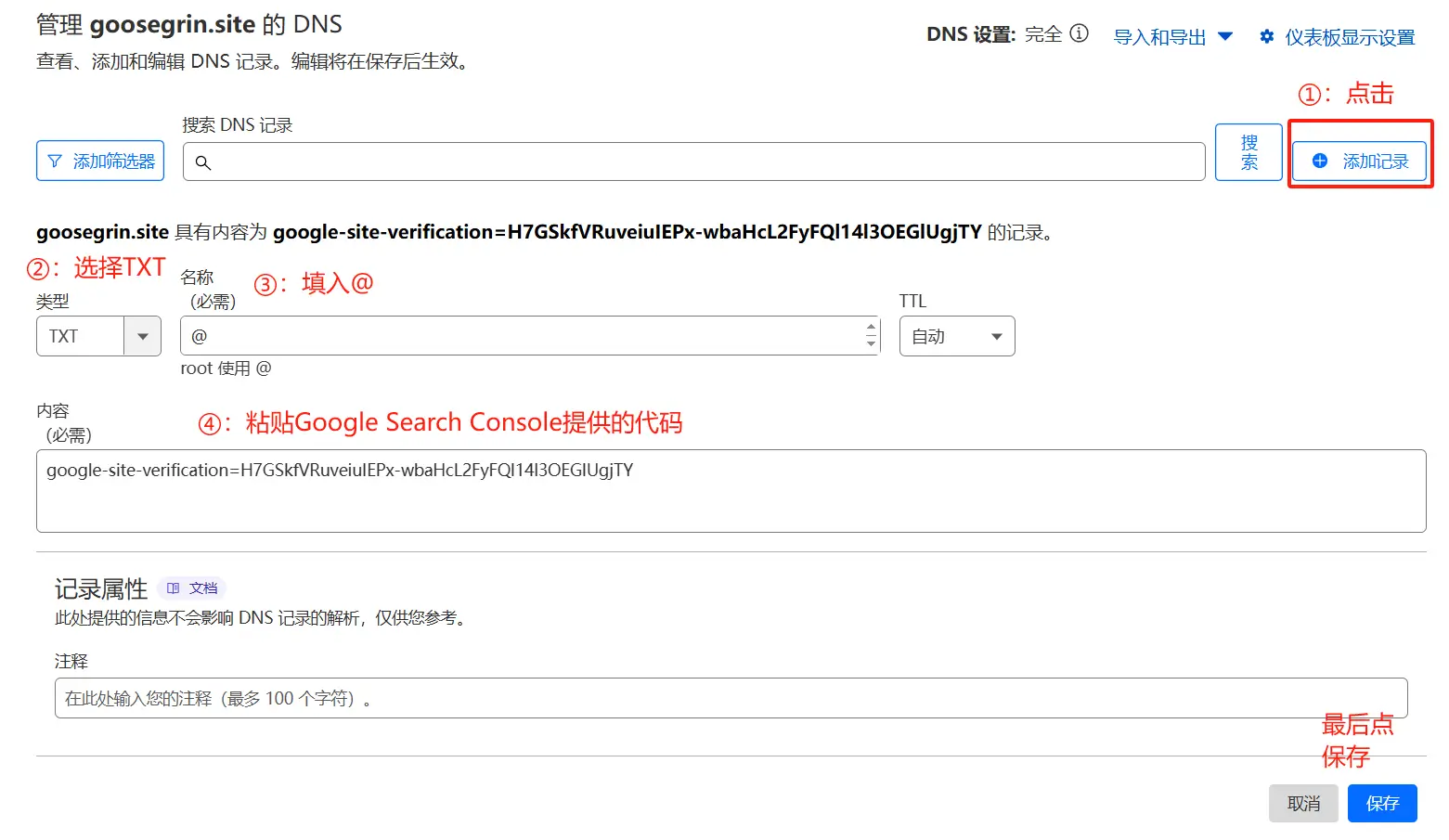Open the 文档 link next to 记录属性
Viewport: 1449px width, 840px height.
pyautogui.click(x=202, y=588)
